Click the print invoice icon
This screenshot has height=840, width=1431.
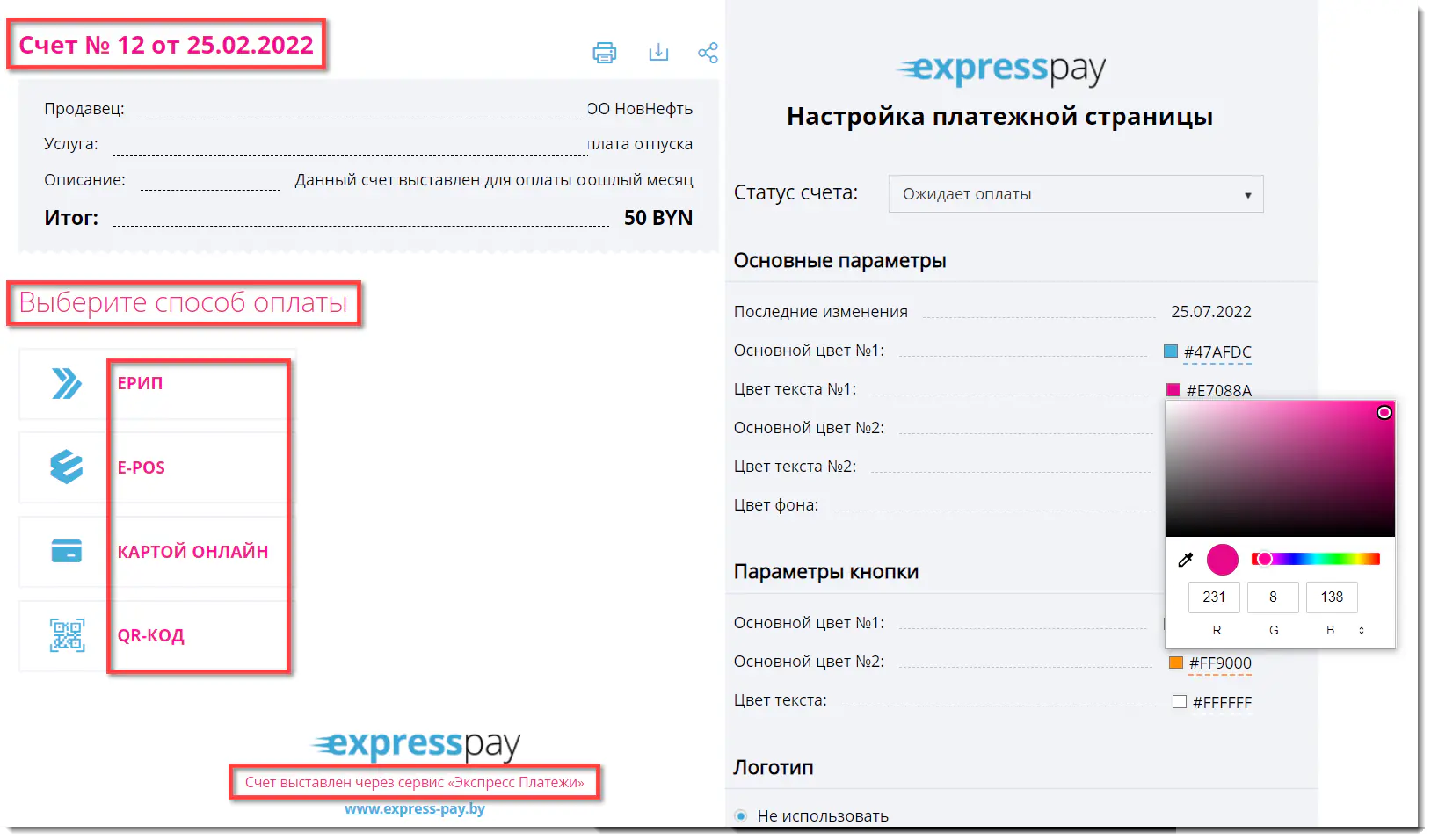point(605,53)
